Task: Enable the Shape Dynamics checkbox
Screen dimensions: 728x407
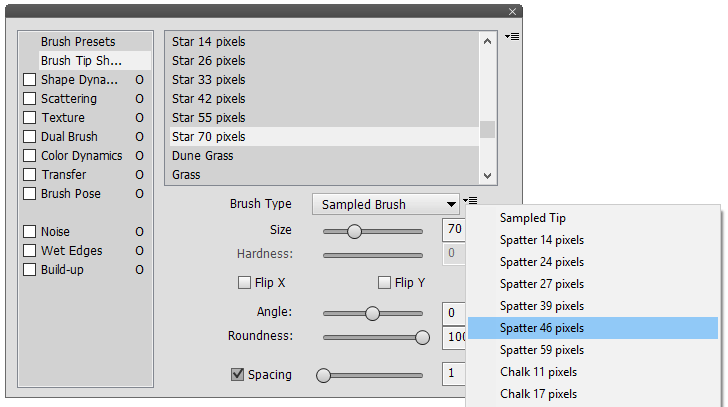Action: pyautogui.click(x=30, y=80)
